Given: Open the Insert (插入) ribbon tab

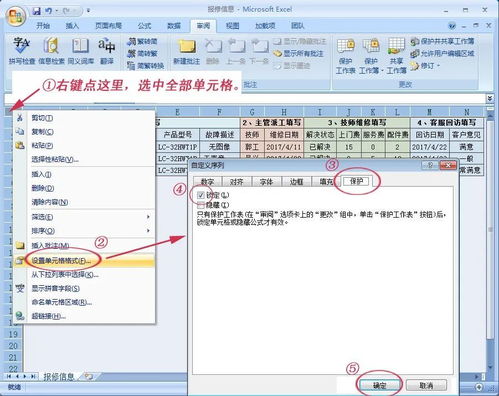Looking at the screenshot, I should click(72, 26).
